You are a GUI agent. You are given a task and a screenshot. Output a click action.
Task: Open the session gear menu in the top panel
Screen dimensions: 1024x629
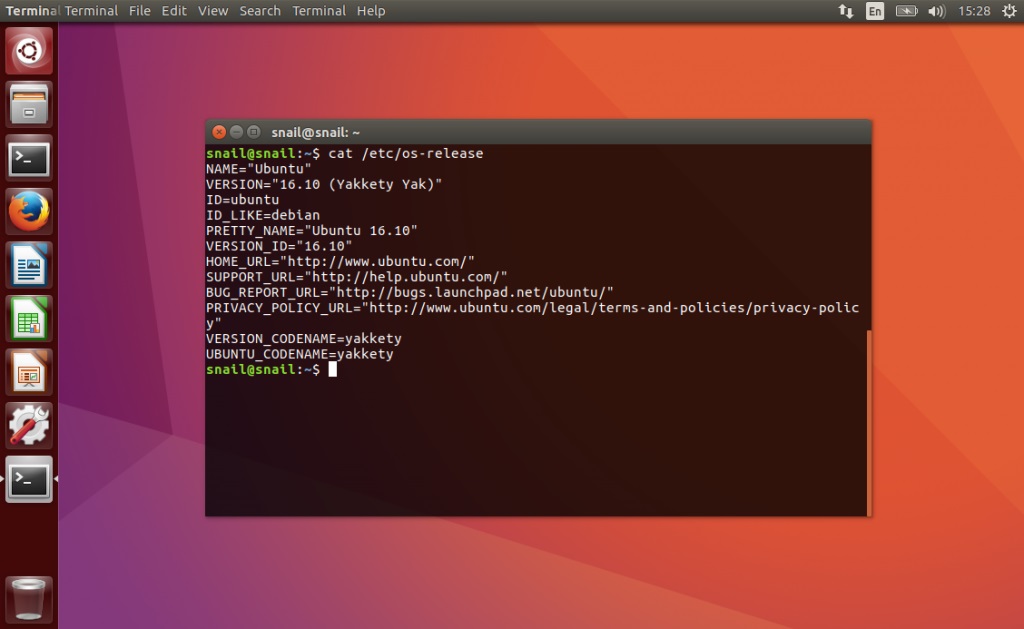click(x=1009, y=11)
